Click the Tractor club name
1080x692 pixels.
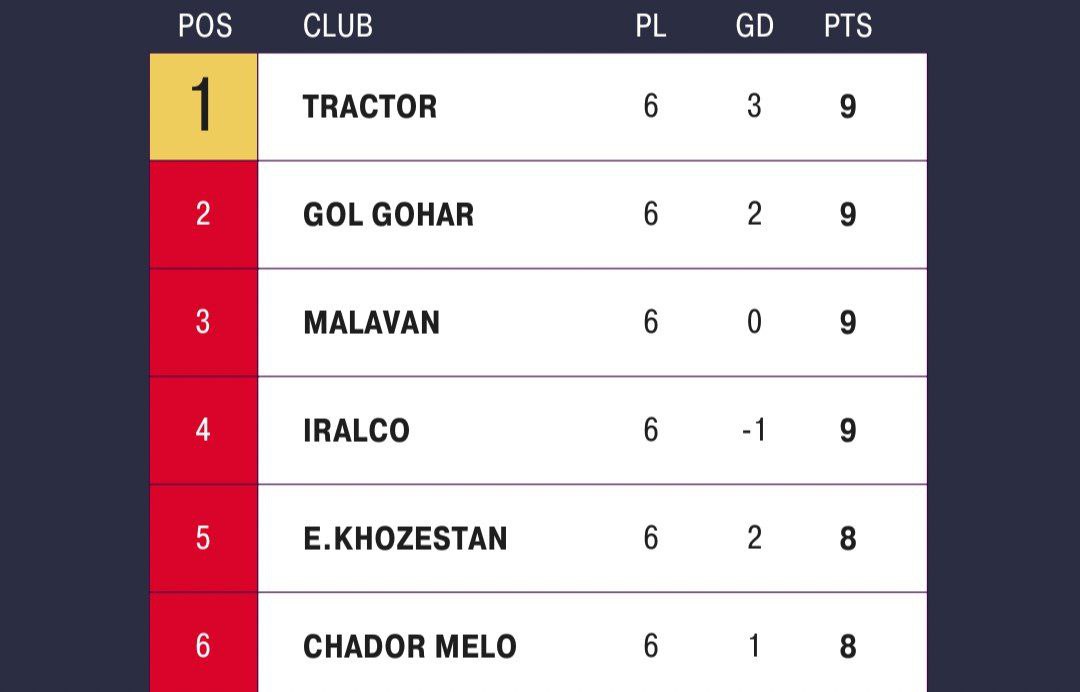369,107
